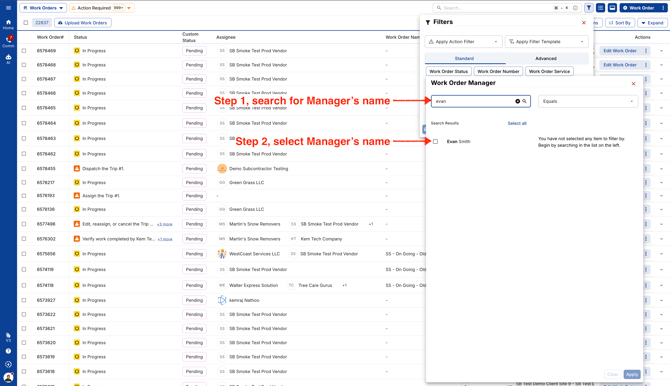
Task: Expand row chevron for work order 6578469
Action: 661,51
